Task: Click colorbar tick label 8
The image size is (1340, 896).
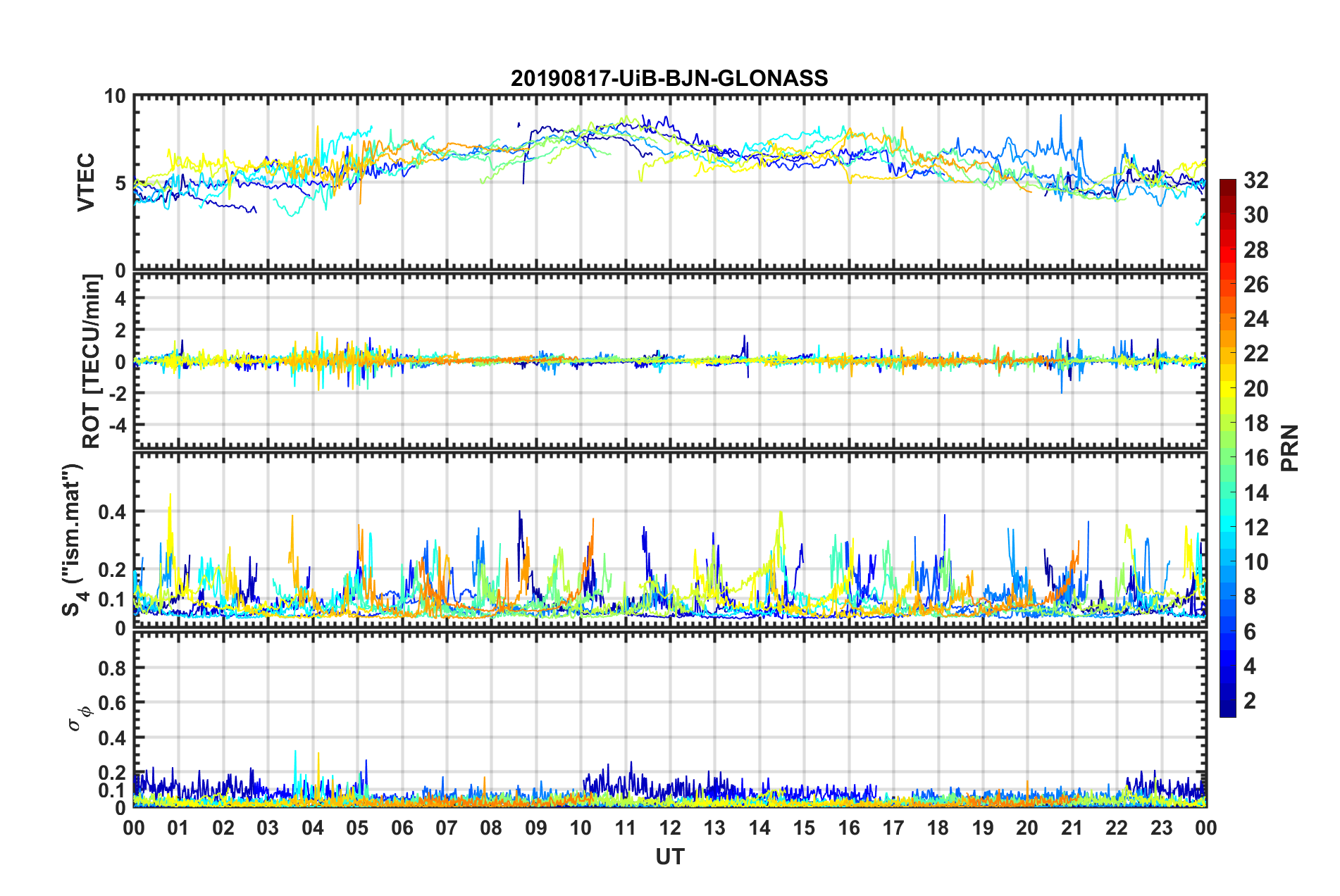Action: [x=1250, y=597]
